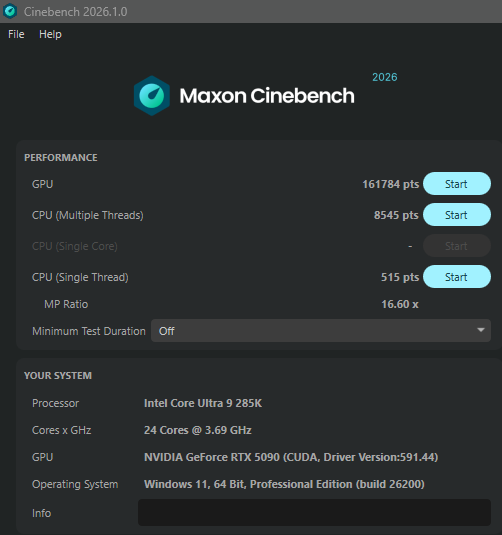Click the disabled CPU (Single Core) Start button
Image resolution: width=502 pixels, height=535 pixels.
click(457, 246)
